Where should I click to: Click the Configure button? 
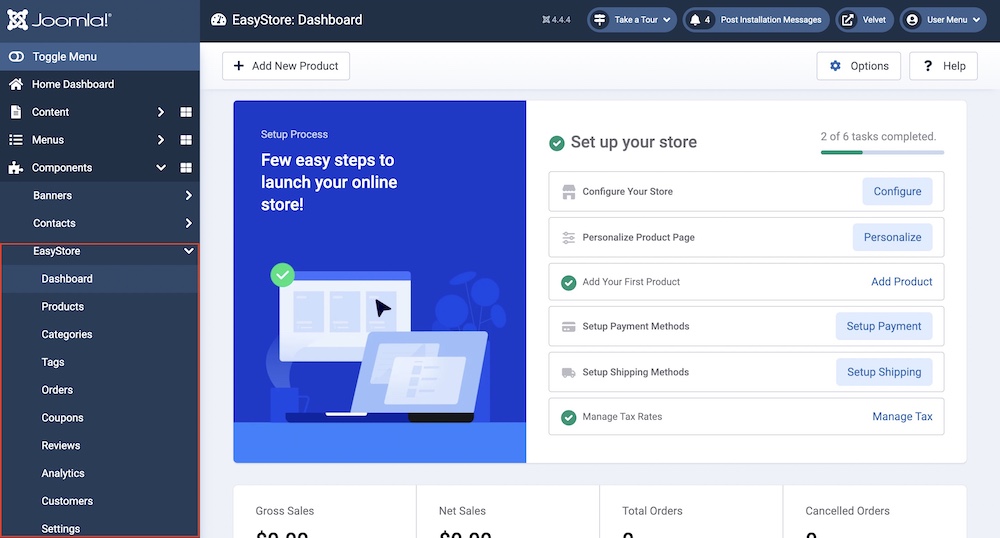click(897, 191)
